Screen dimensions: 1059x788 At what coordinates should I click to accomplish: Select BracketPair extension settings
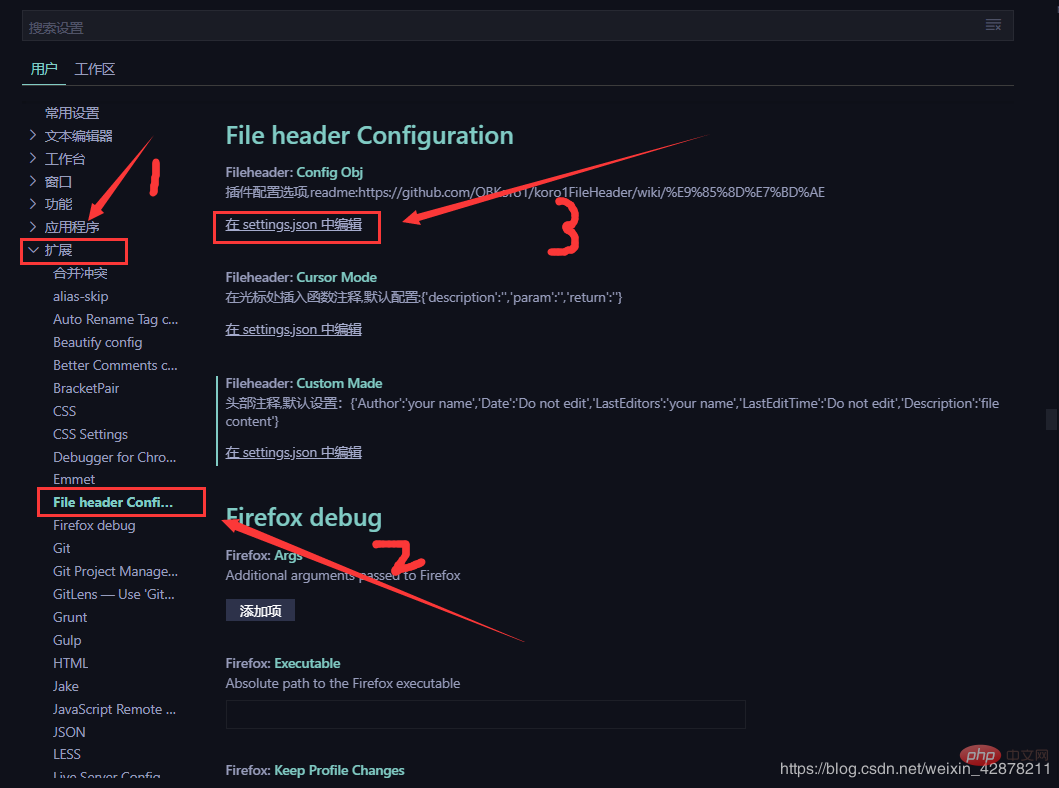(x=86, y=388)
